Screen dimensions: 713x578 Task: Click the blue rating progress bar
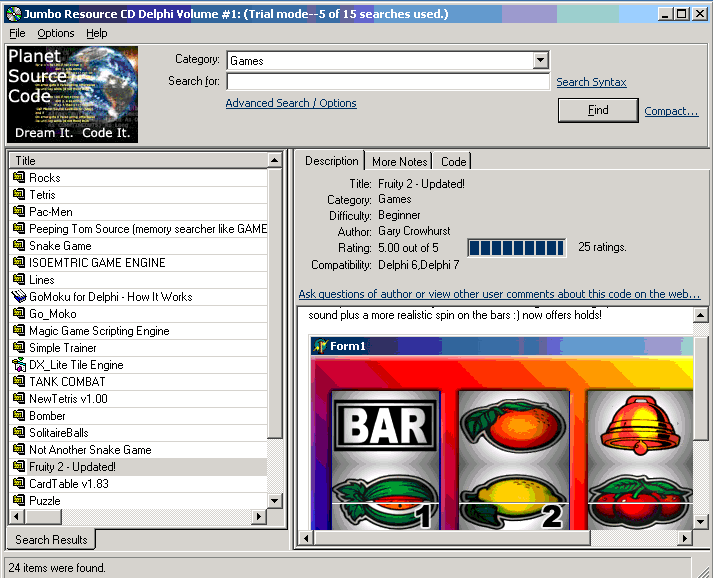pyautogui.click(x=517, y=248)
